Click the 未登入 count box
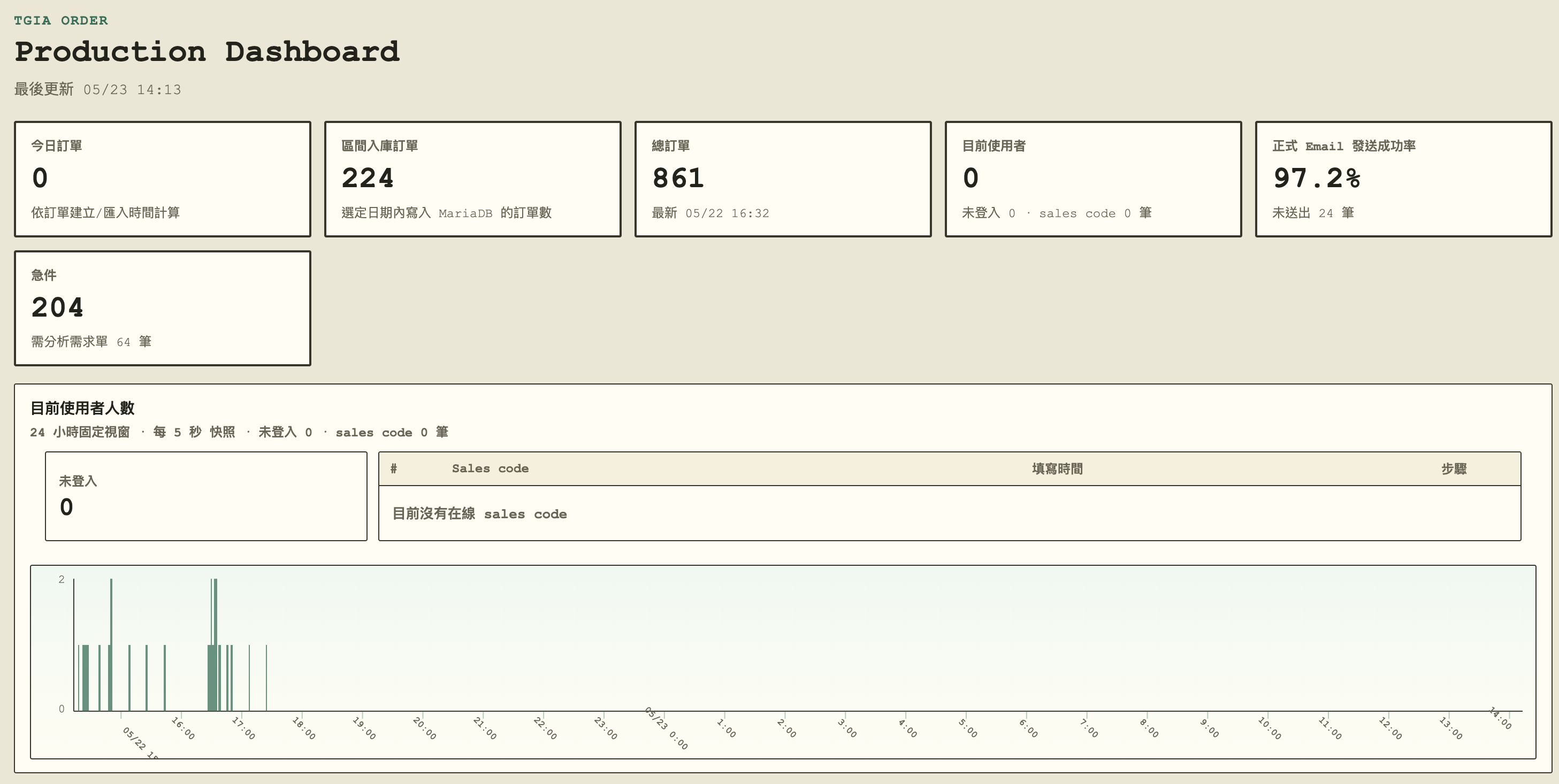 click(207, 496)
